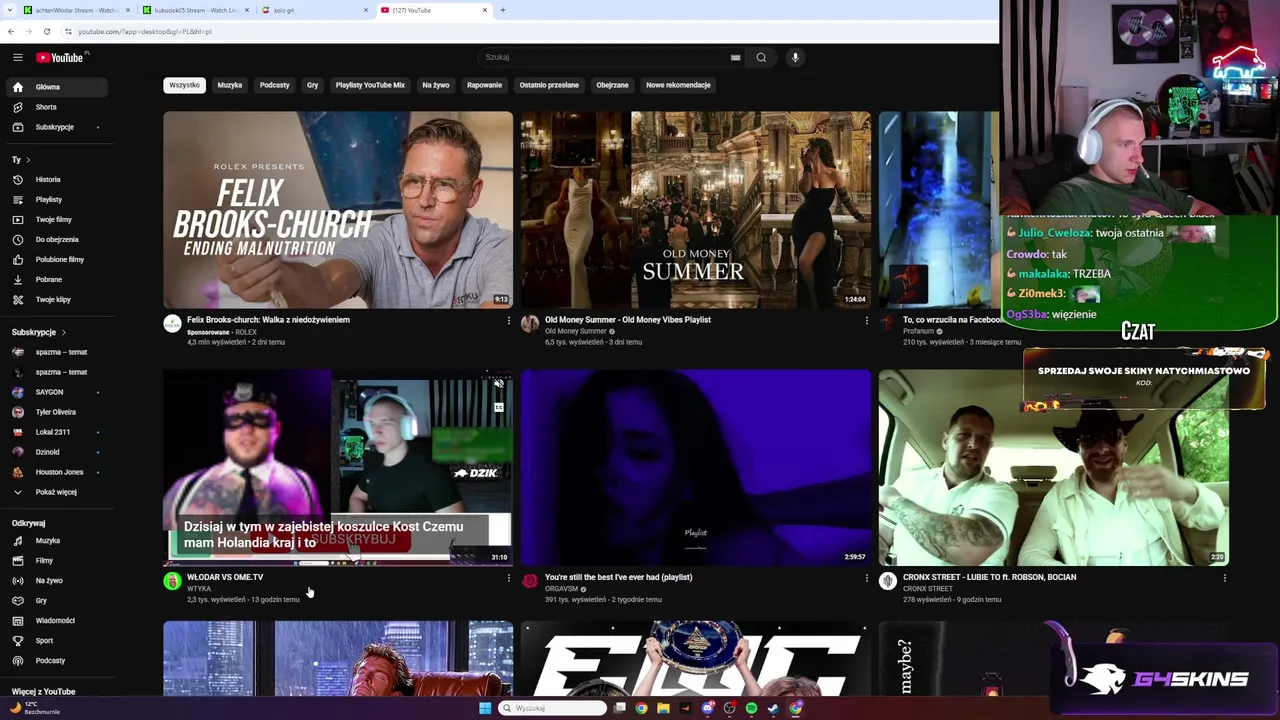Select the Podcasty filter chip

point(275,85)
